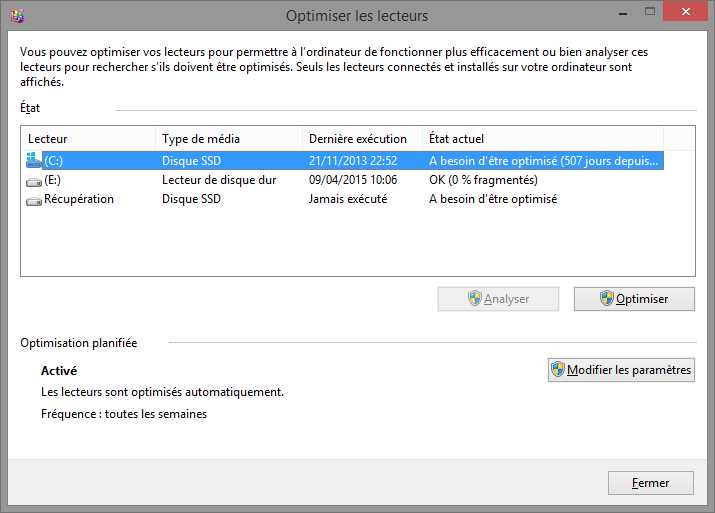Click 'Les lecteurs sont optimisés automatiquement.' text

[x=162, y=392]
